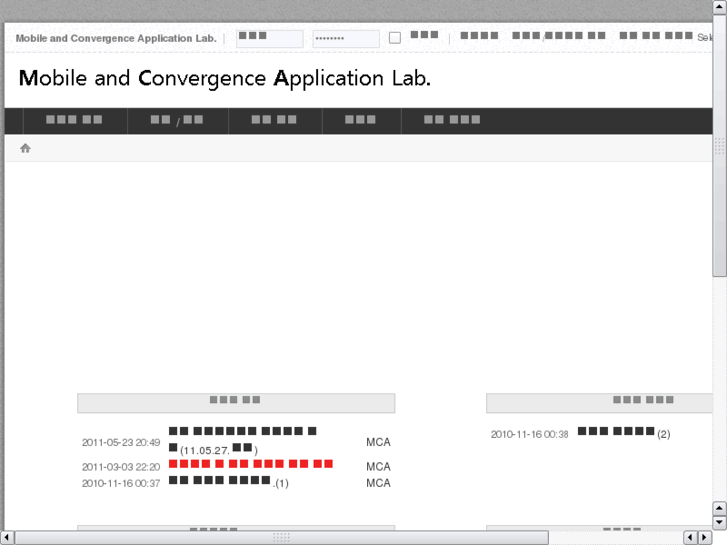This screenshot has height=545, width=727.
Task: Click the vertical scrollbar up arrow at the top
Action: [x=720, y=6]
